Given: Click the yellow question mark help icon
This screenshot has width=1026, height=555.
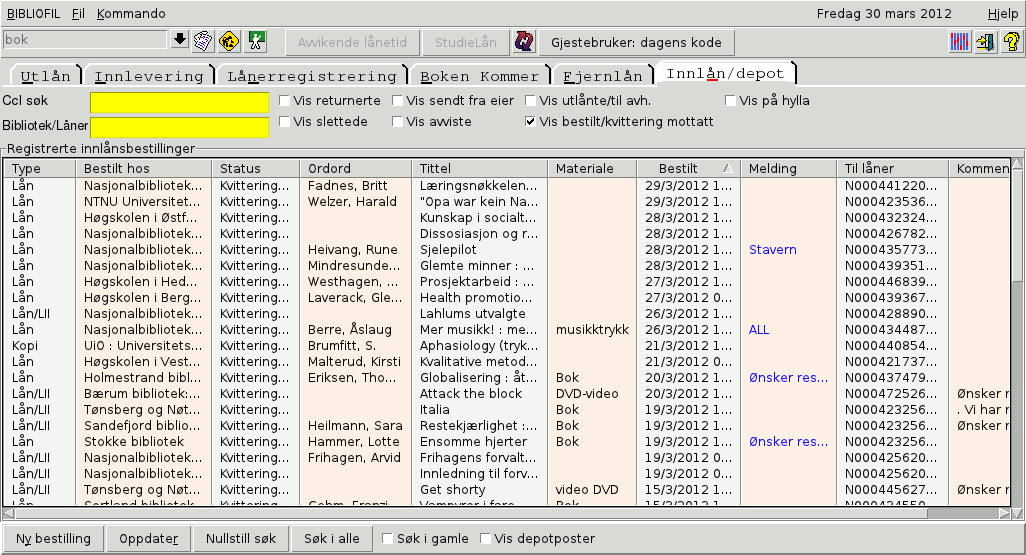Looking at the screenshot, I should tap(1010, 41).
